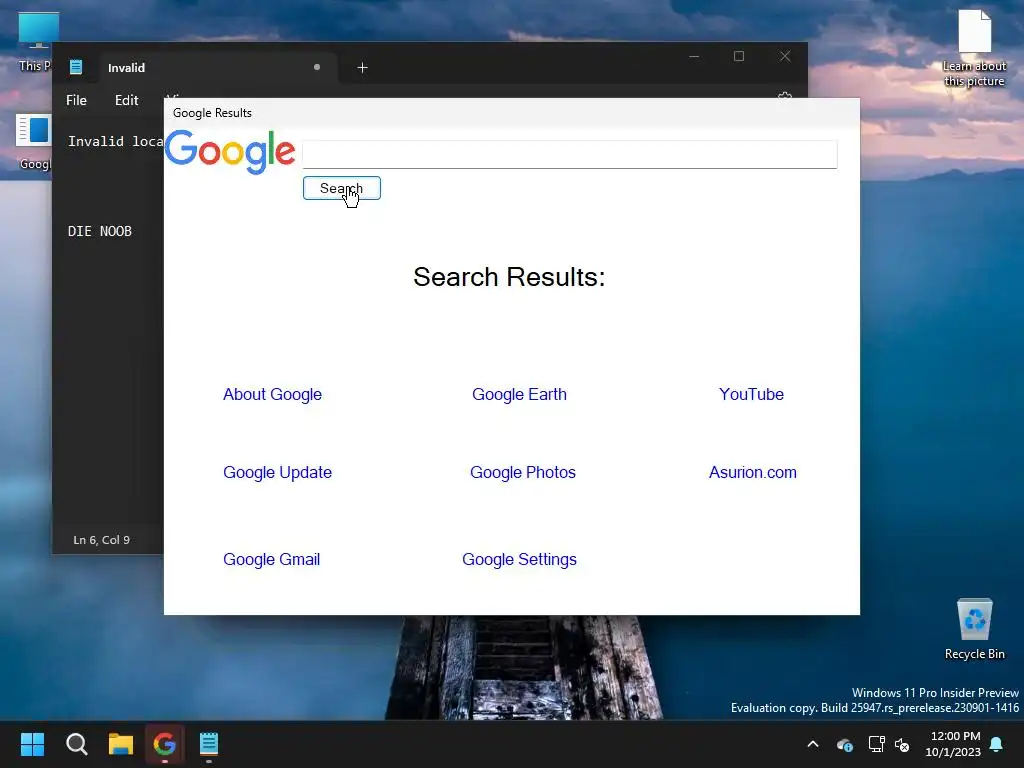The width and height of the screenshot is (1024, 768).
Task: Open the Asurion.com link
Action: [x=752, y=472]
